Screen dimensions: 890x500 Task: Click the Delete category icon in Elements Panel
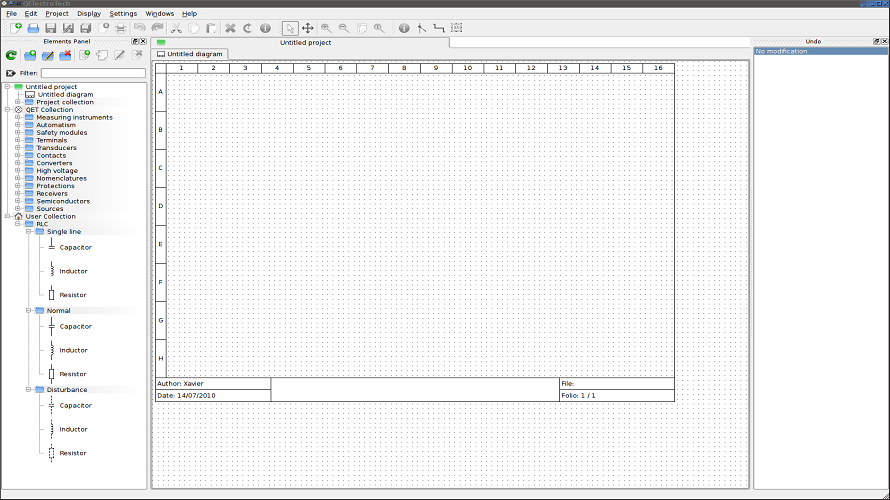click(65, 55)
